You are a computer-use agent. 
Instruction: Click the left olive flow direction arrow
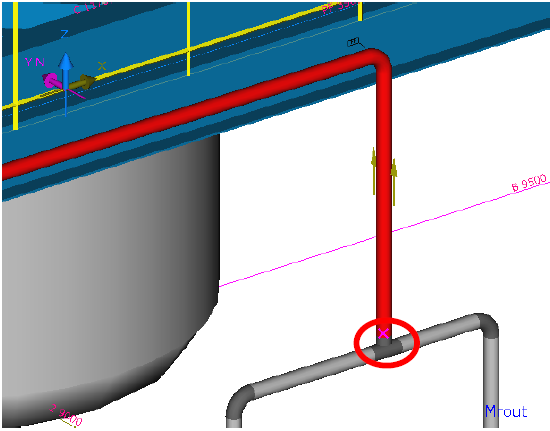pyautogui.click(x=374, y=171)
